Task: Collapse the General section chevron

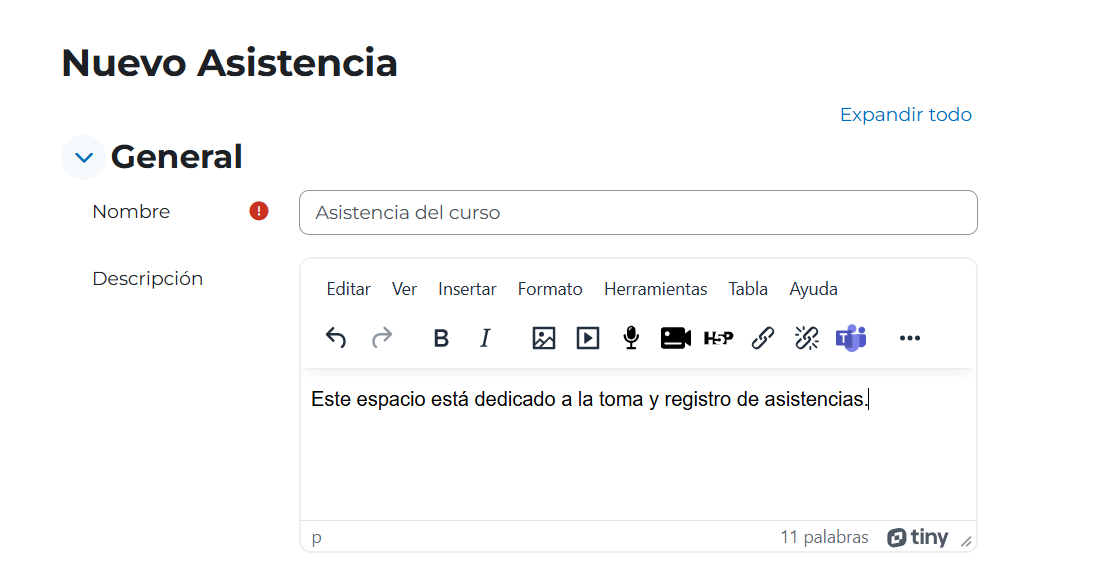Action: point(83,158)
